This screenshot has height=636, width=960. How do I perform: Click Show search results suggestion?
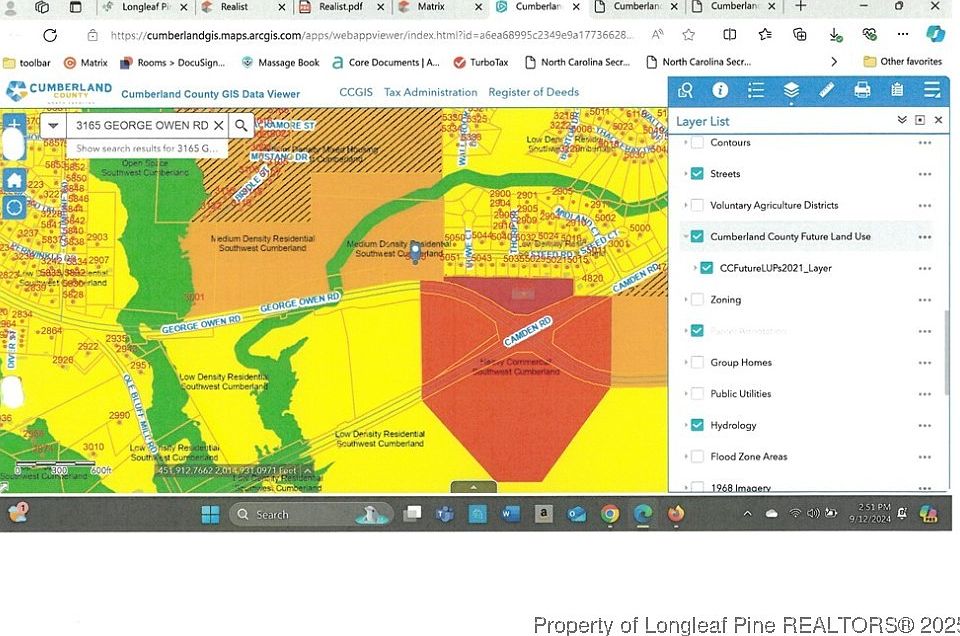pos(147,148)
